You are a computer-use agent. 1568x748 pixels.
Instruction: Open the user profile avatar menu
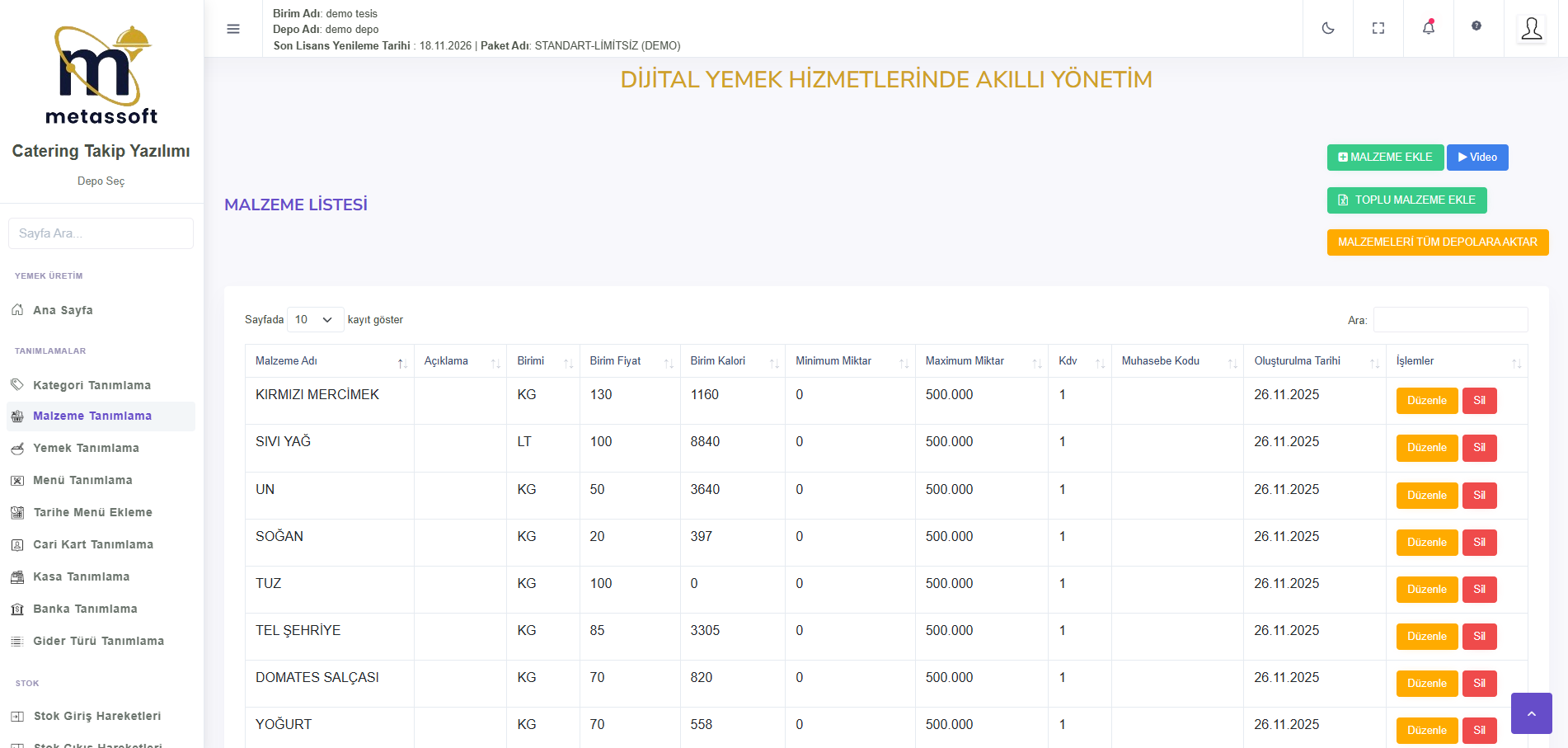tap(1531, 29)
